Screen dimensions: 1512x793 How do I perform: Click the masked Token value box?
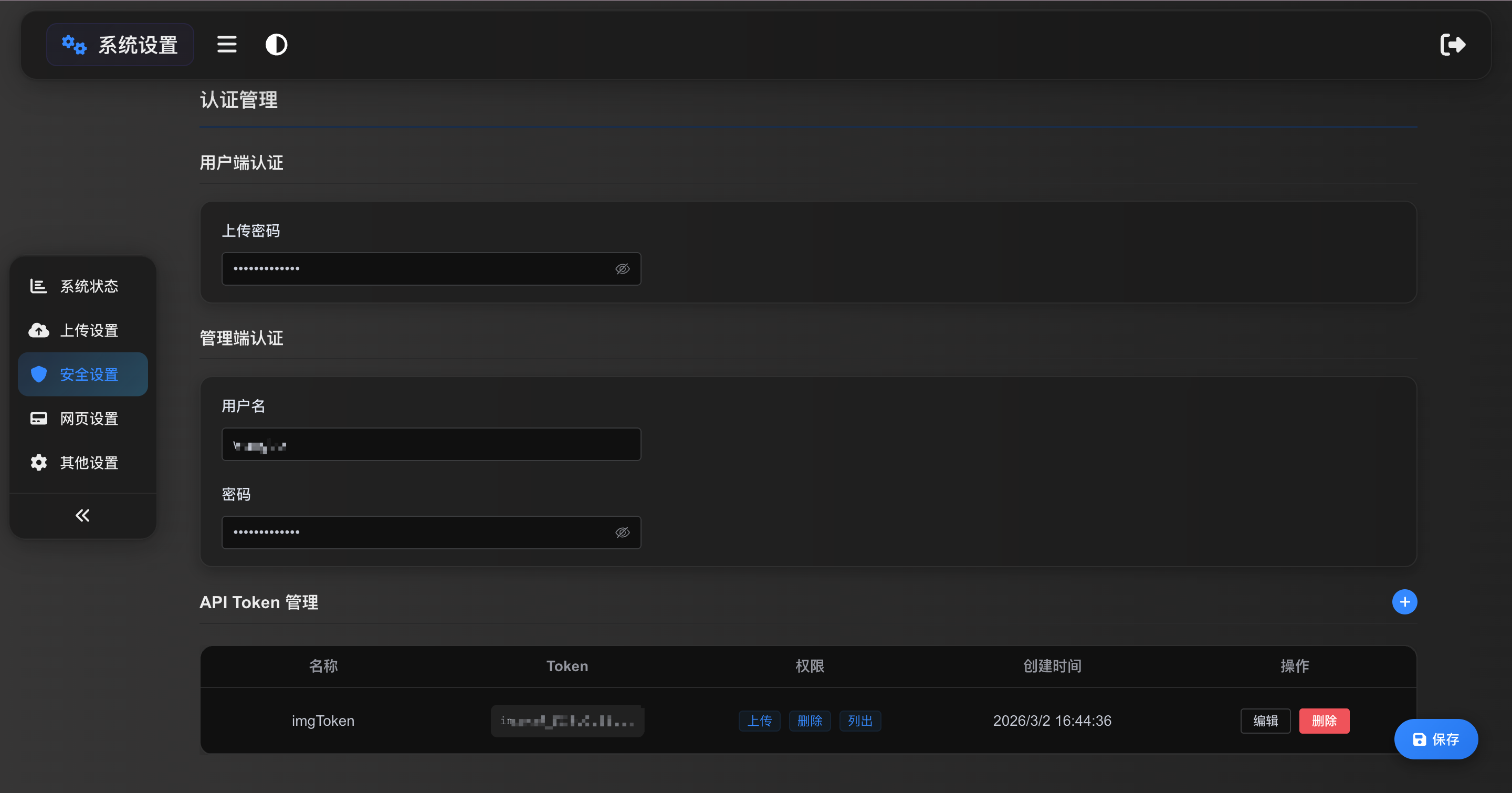tap(567, 721)
